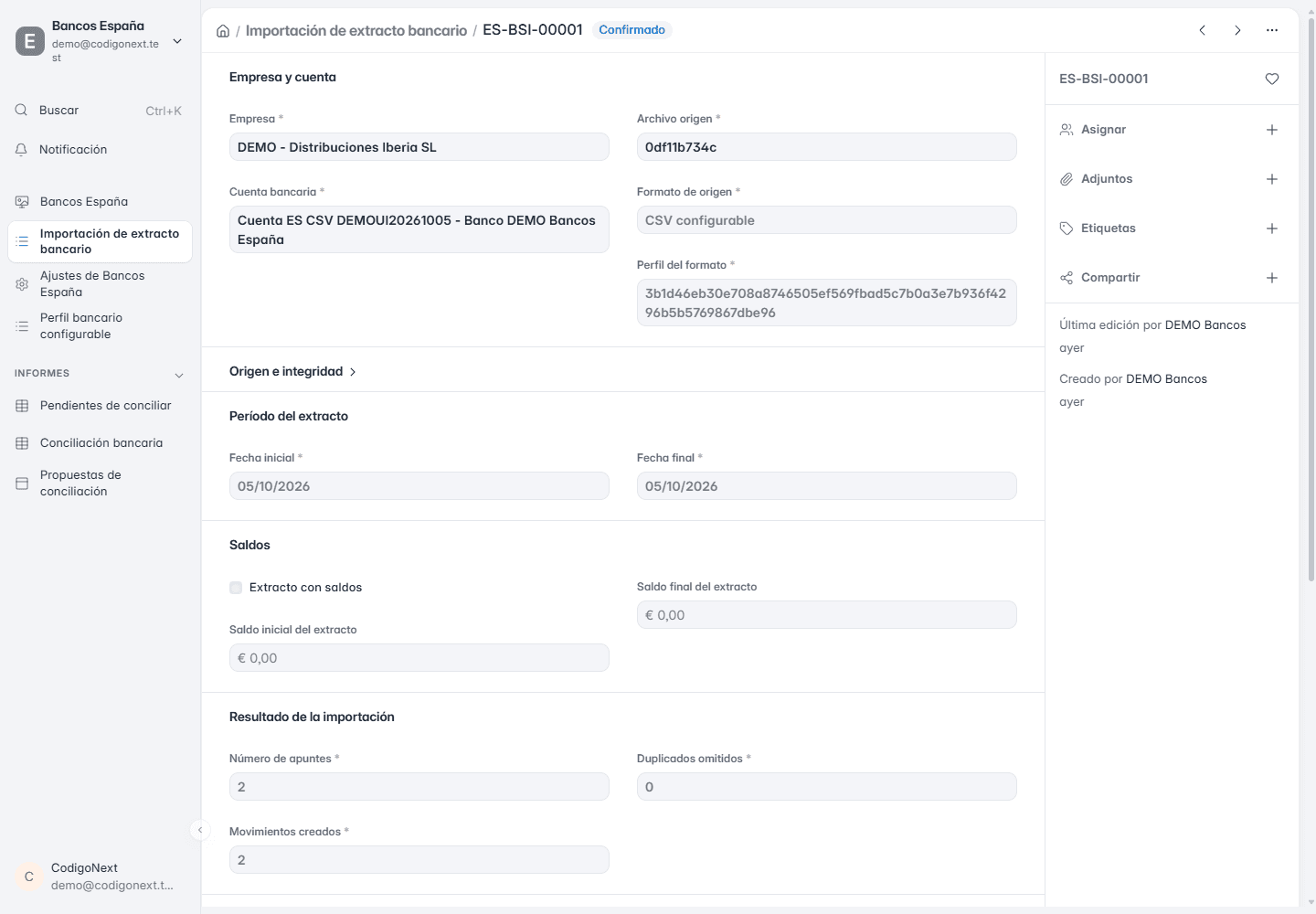
Task: Add tag with plus next to Etiquetas
Action: 1272,228
